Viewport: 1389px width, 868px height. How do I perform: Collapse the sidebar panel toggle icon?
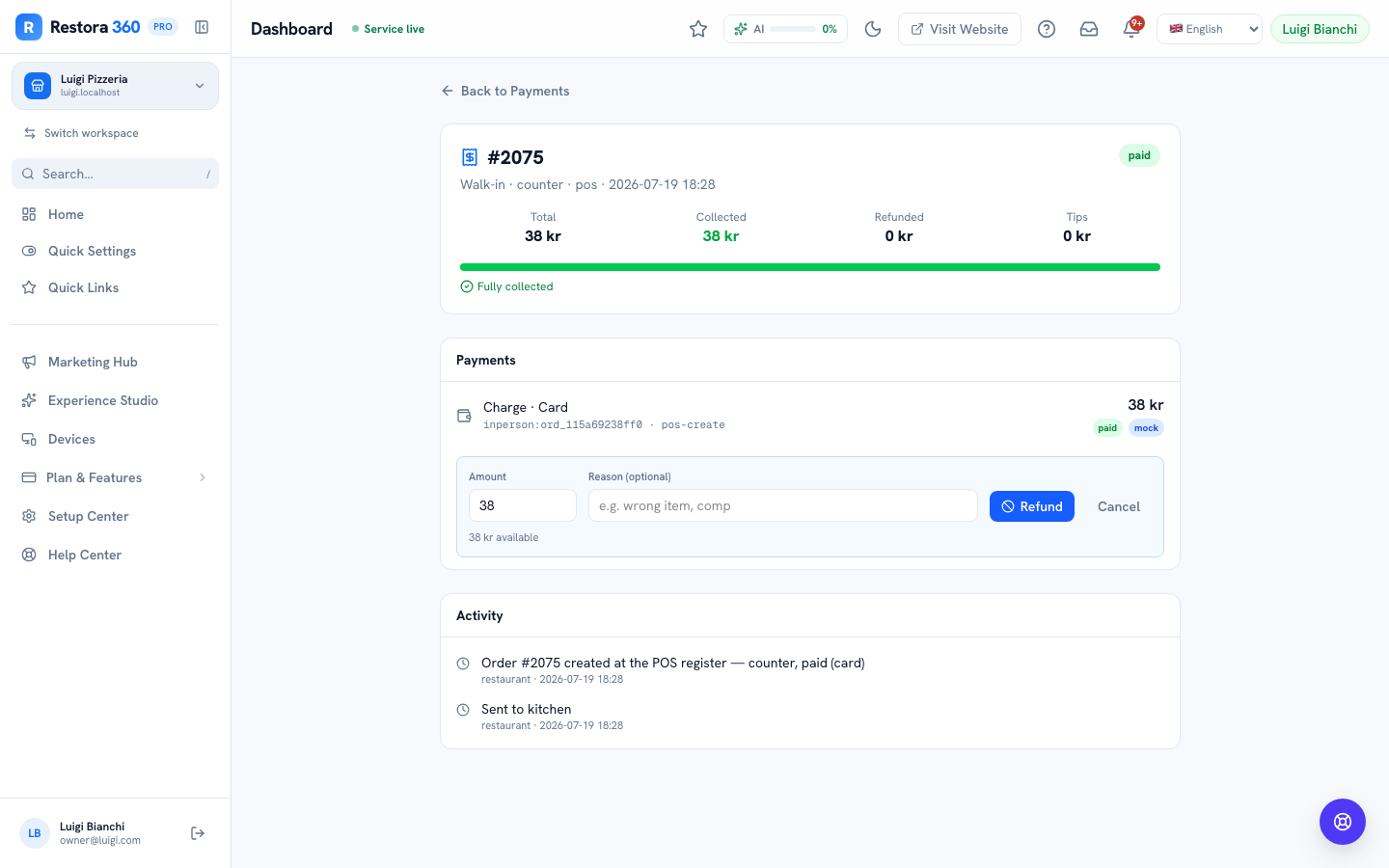click(x=202, y=27)
